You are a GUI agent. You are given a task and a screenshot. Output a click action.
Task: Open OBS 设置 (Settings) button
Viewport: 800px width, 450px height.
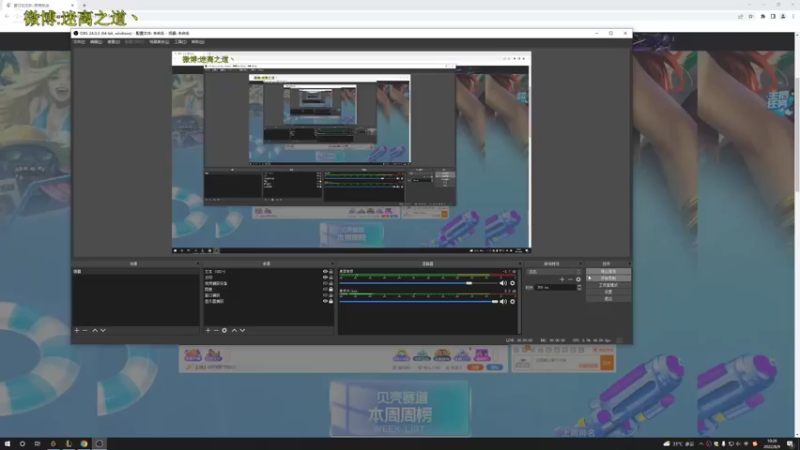(x=608, y=292)
